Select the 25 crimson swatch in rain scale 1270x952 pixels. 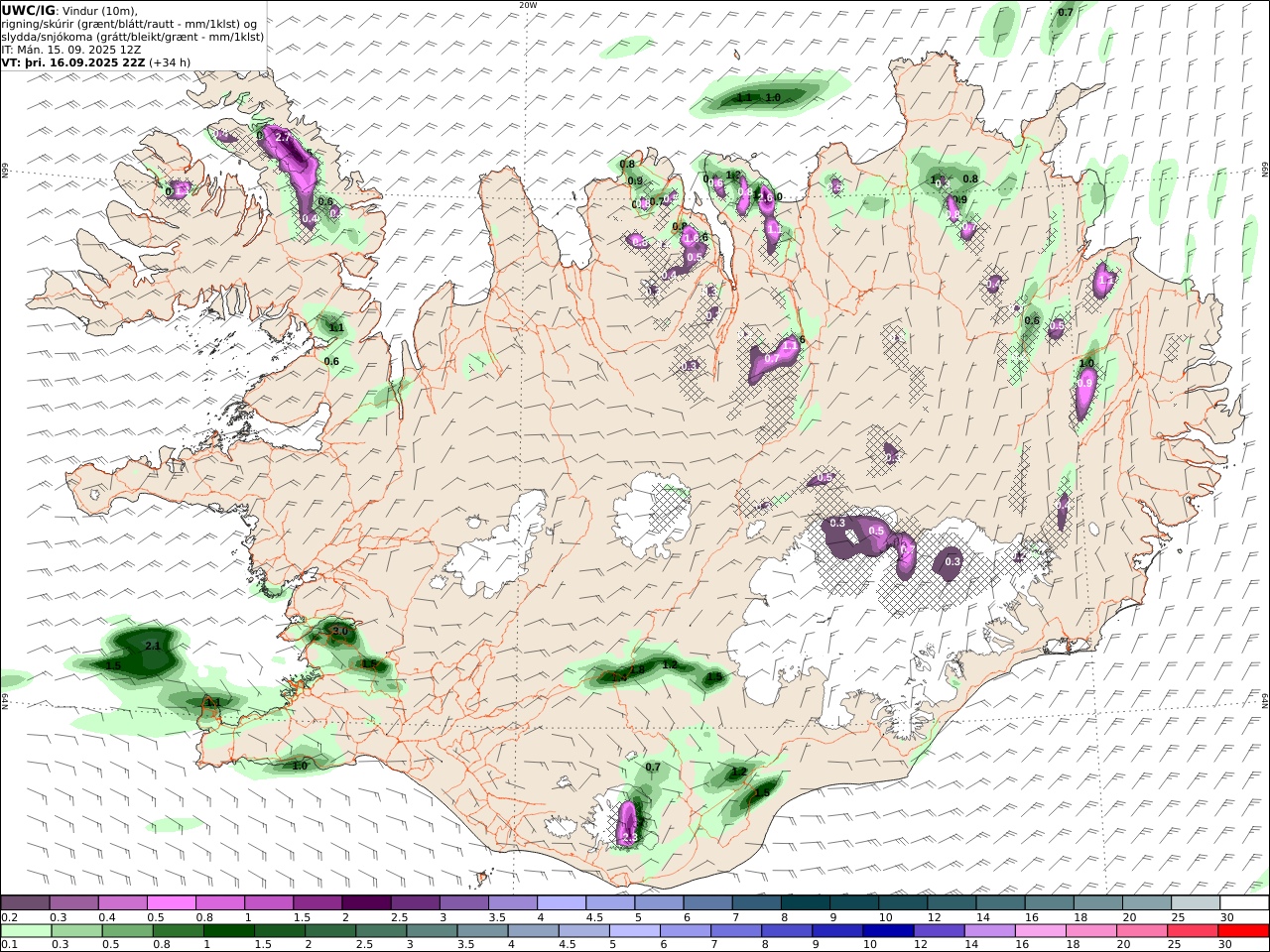[1192, 931]
